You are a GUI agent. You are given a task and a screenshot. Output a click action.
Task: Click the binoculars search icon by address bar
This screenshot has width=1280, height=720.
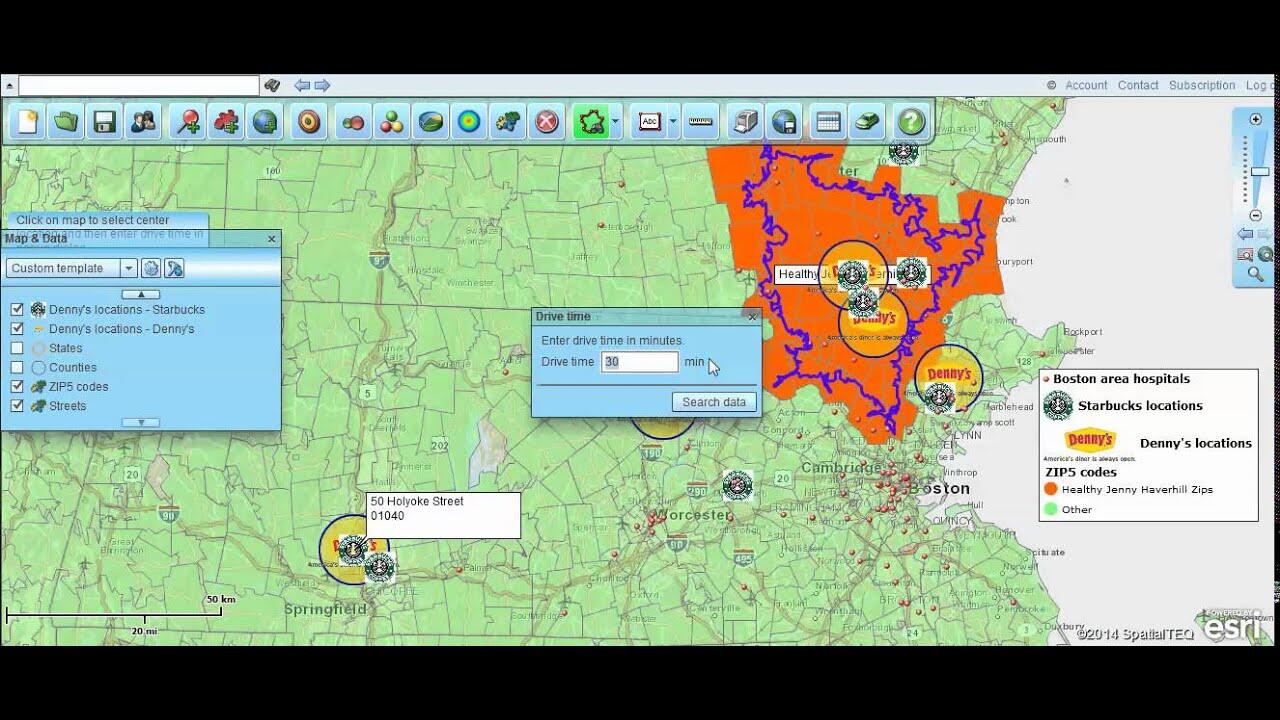(272, 86)
